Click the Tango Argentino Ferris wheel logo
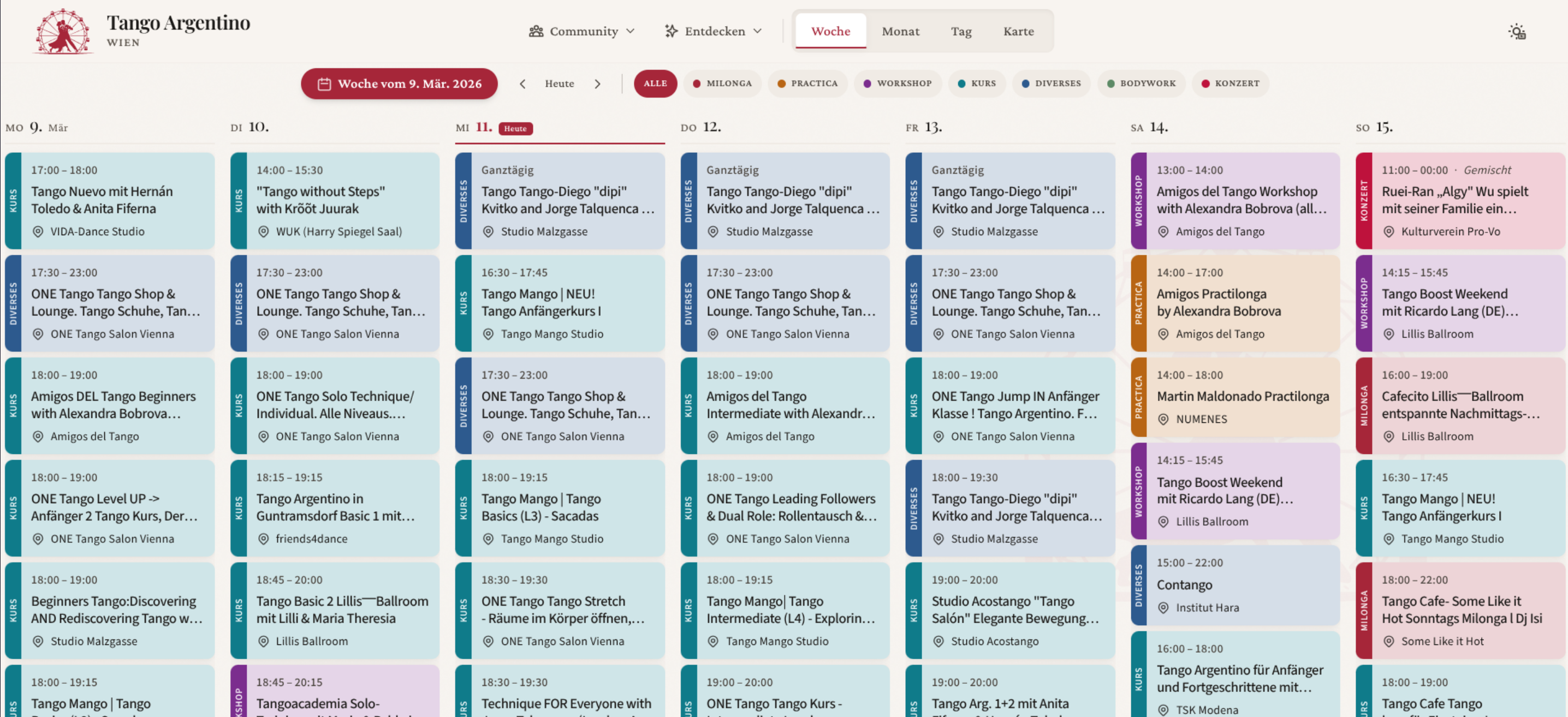Image resolution: width=1568 pixels, height=717 pixels. [x=63, y=31]
